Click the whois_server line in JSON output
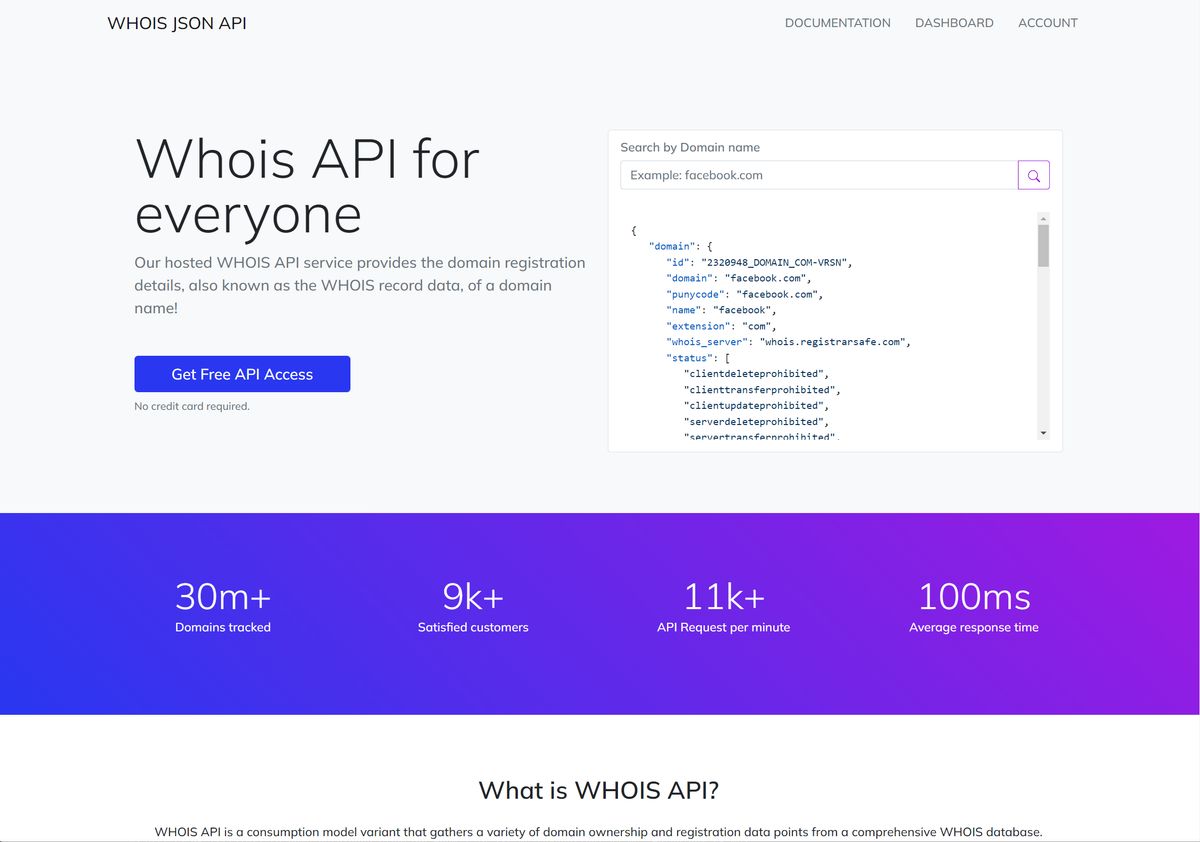Image resolution: width=1200 pixels, height=842 pixels. (789, 342)
